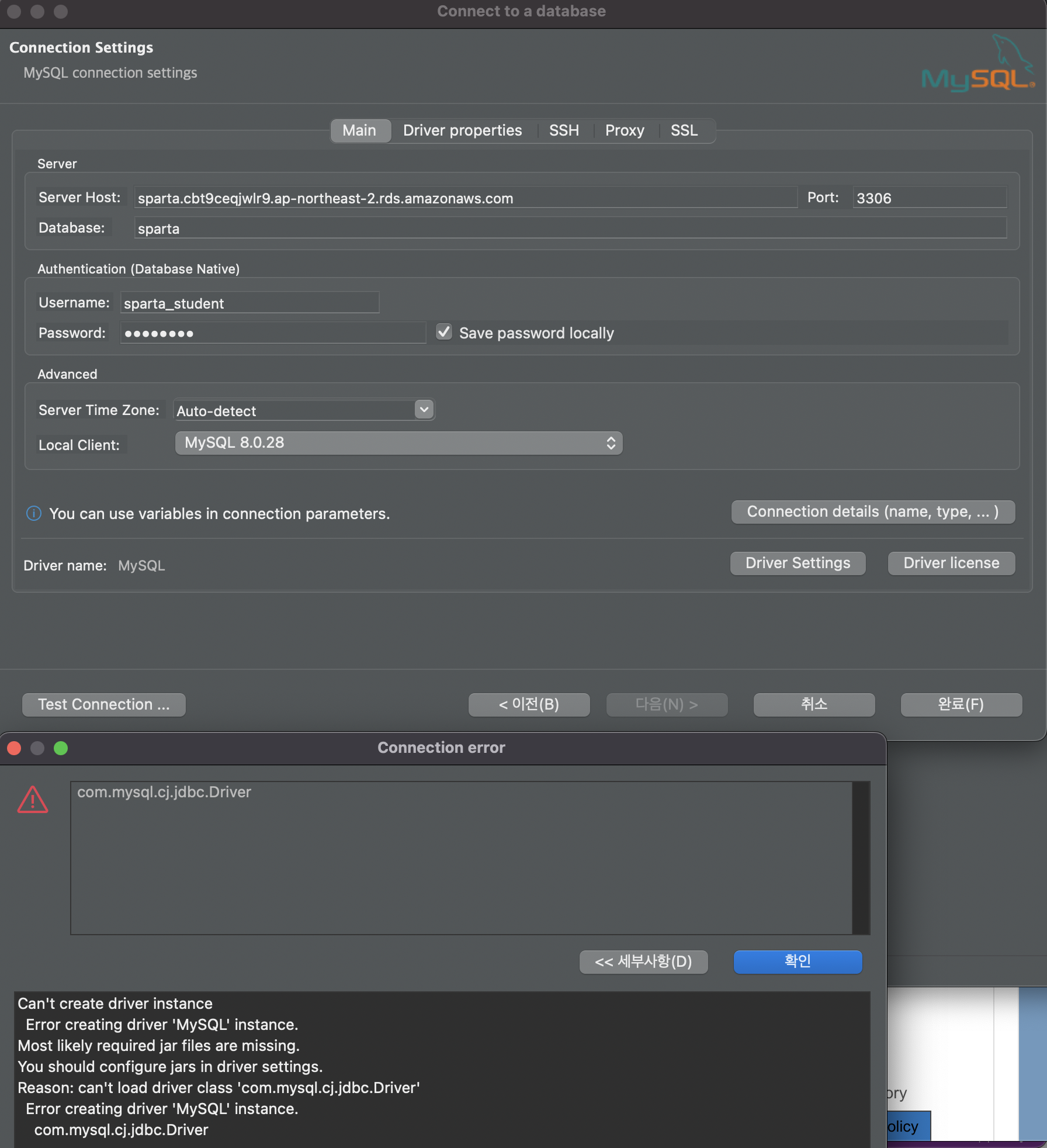Click Test Connection button
The height and width of the screenshot is (1148, 1047).
(x=104, y=704)
